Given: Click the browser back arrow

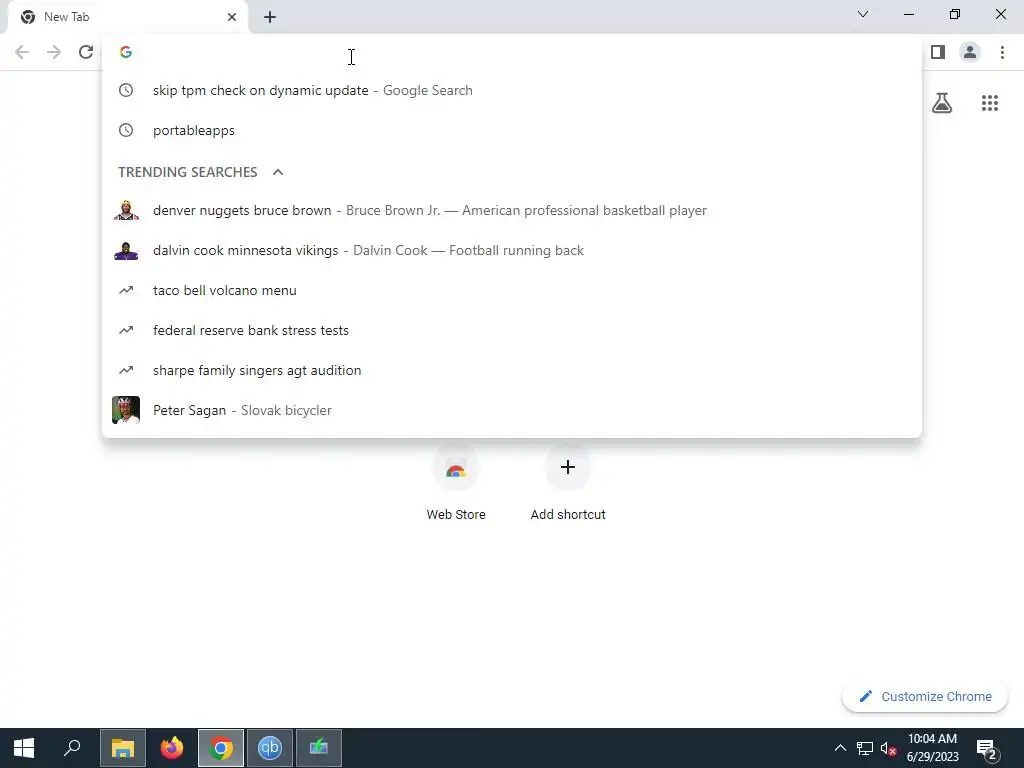Looking at the screenshot, I should pos(22,52).
